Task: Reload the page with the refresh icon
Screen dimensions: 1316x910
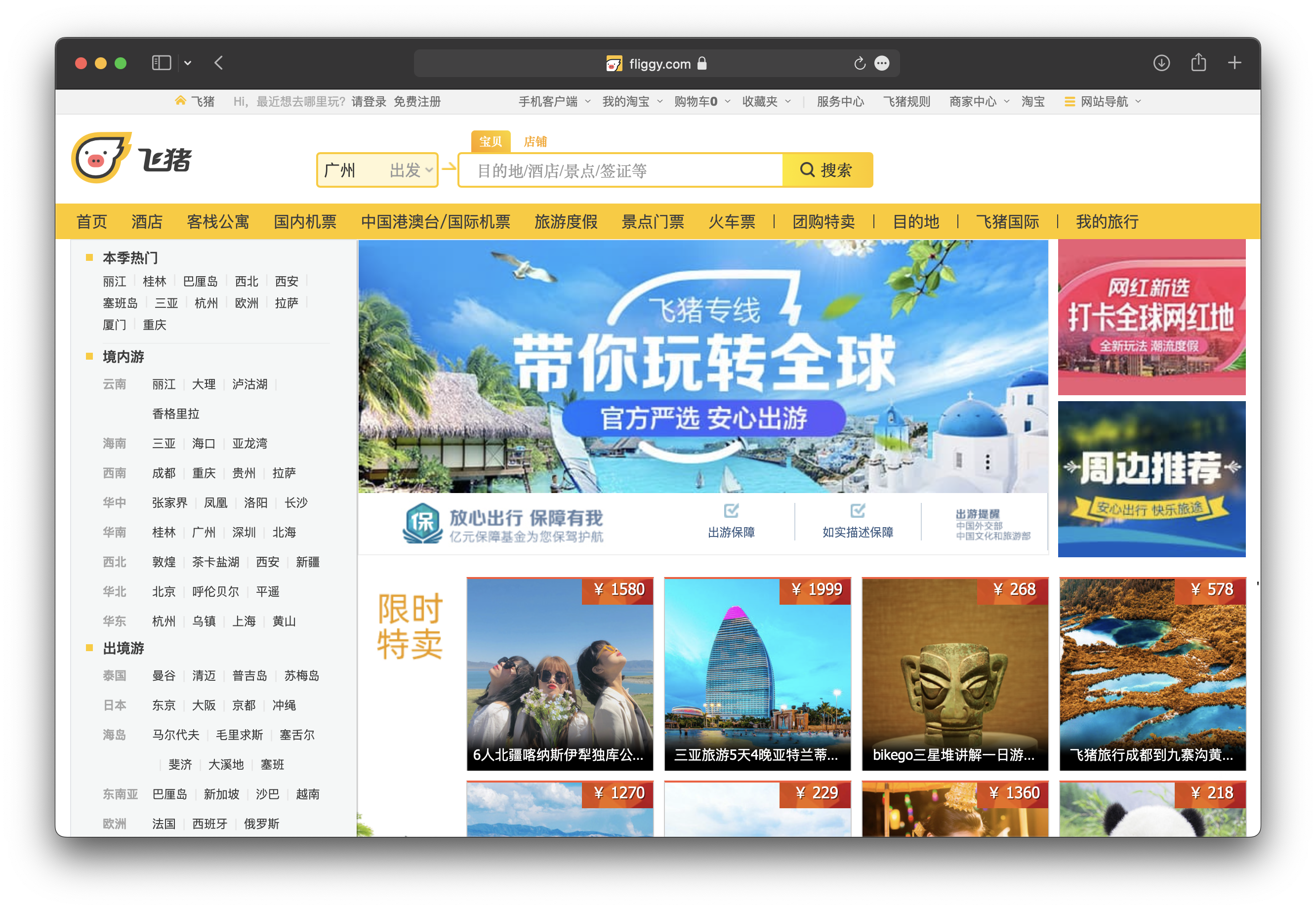Action: point(859,63)
